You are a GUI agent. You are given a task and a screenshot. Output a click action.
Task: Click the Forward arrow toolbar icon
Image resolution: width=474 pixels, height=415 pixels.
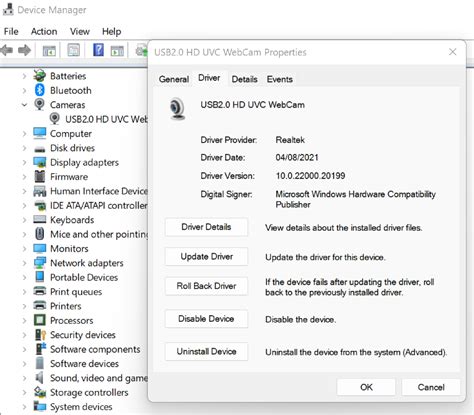point(24,51)
